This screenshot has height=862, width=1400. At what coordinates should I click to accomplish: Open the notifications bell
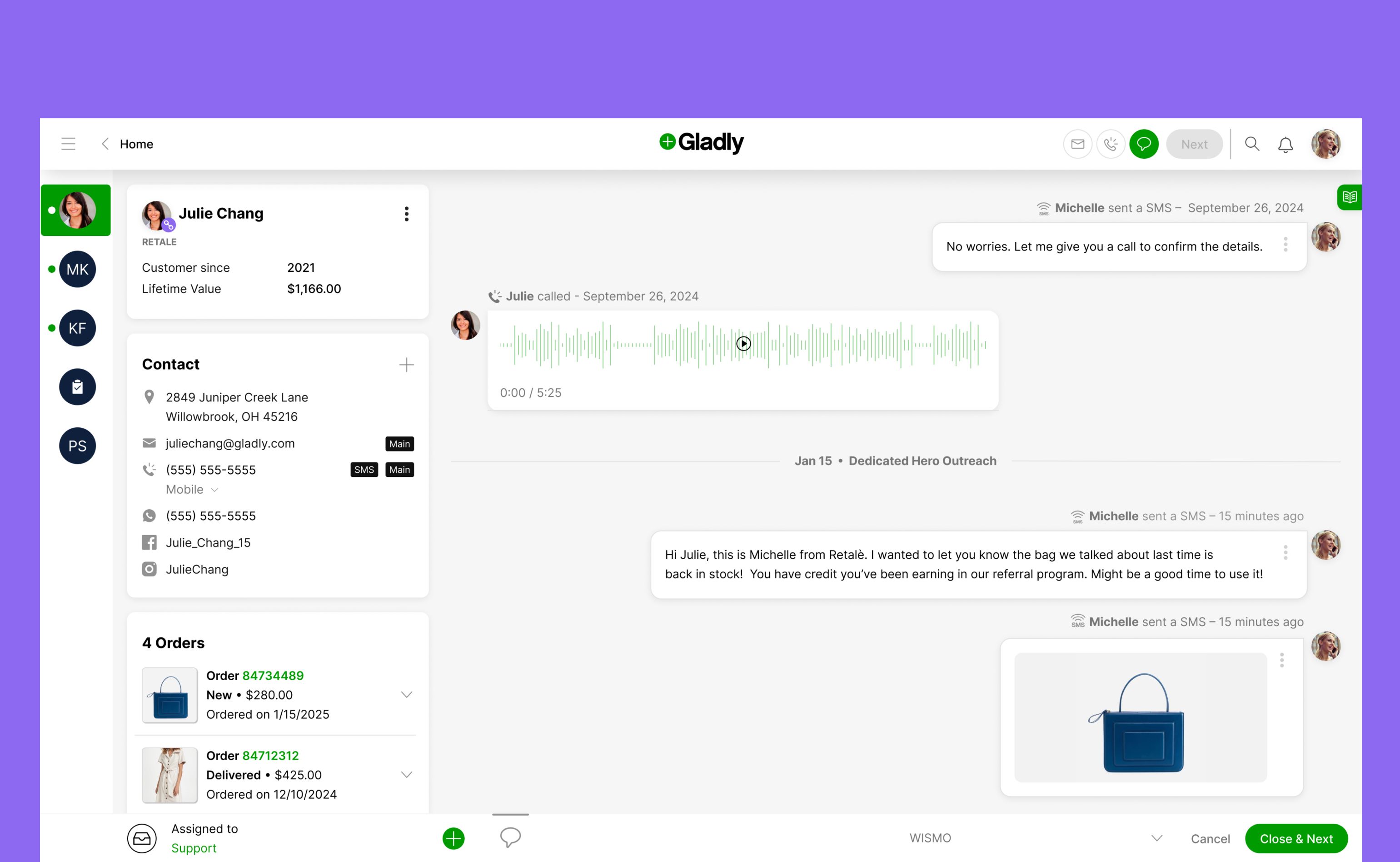(x=1285, y=145)
